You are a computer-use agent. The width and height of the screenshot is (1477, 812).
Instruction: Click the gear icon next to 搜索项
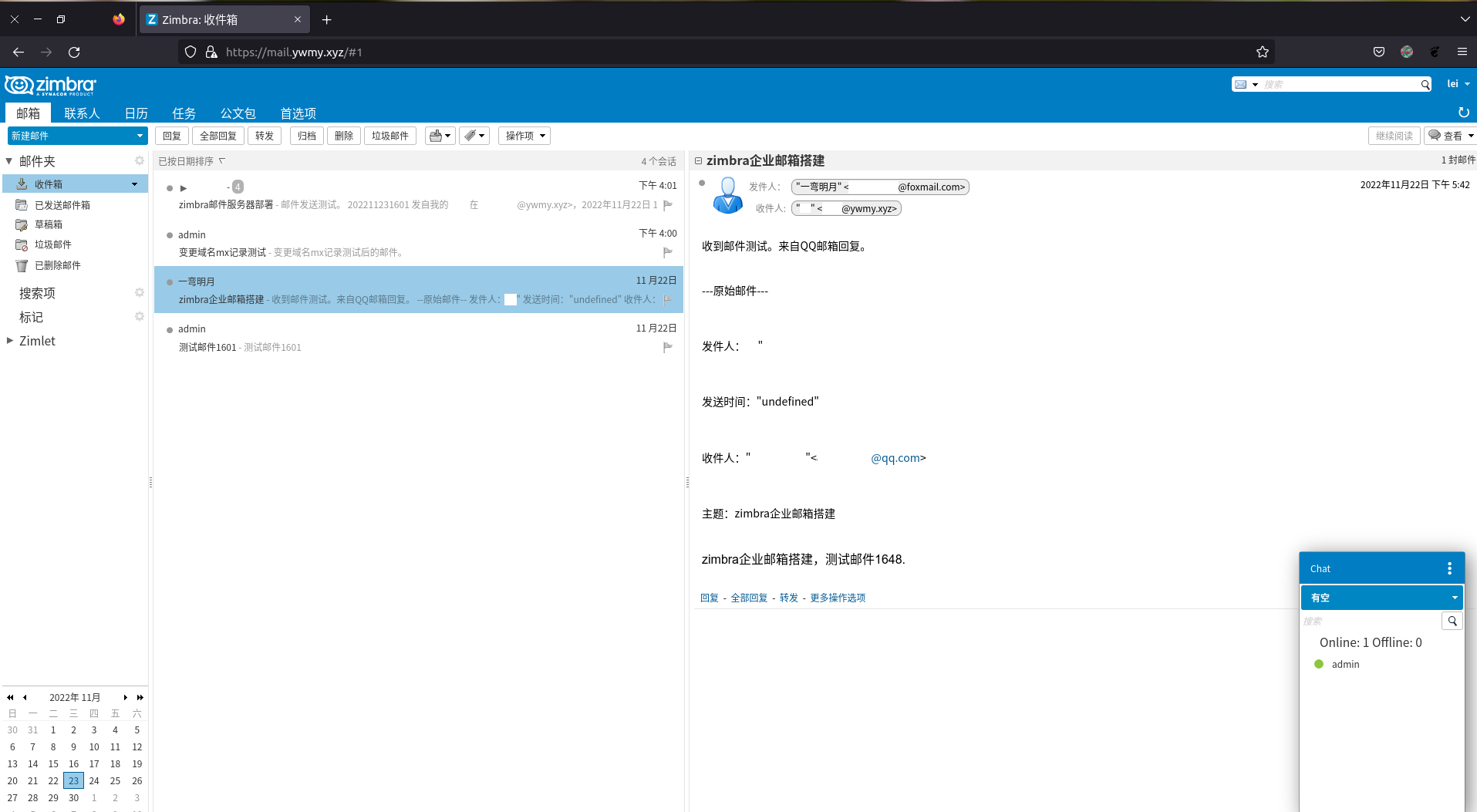[140, 292]
